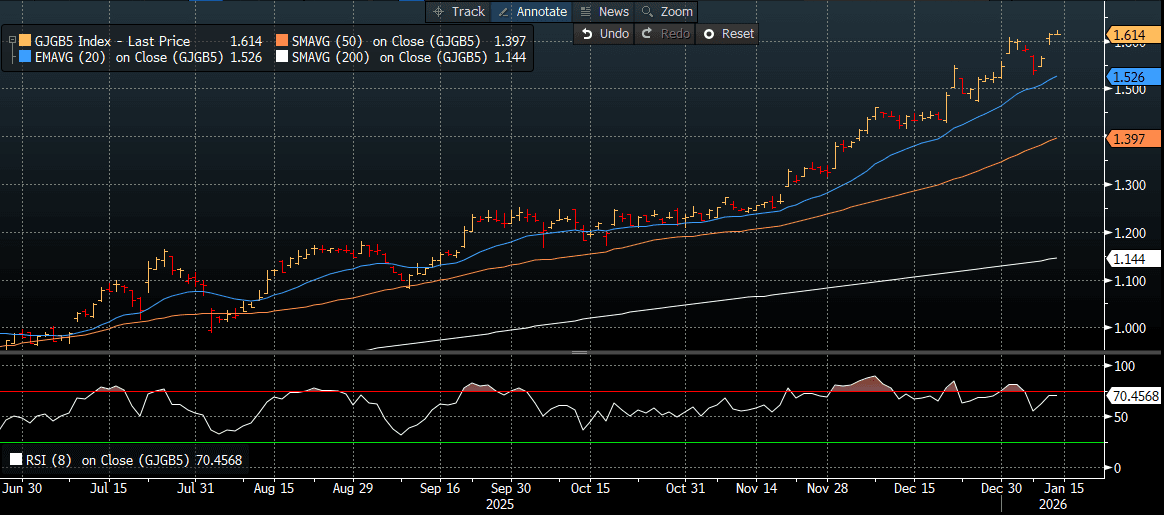The width and height of the screenshot is (1164, 515).
Task: Click the 70.4568 RSI value tag
Action: (1135, 396)
